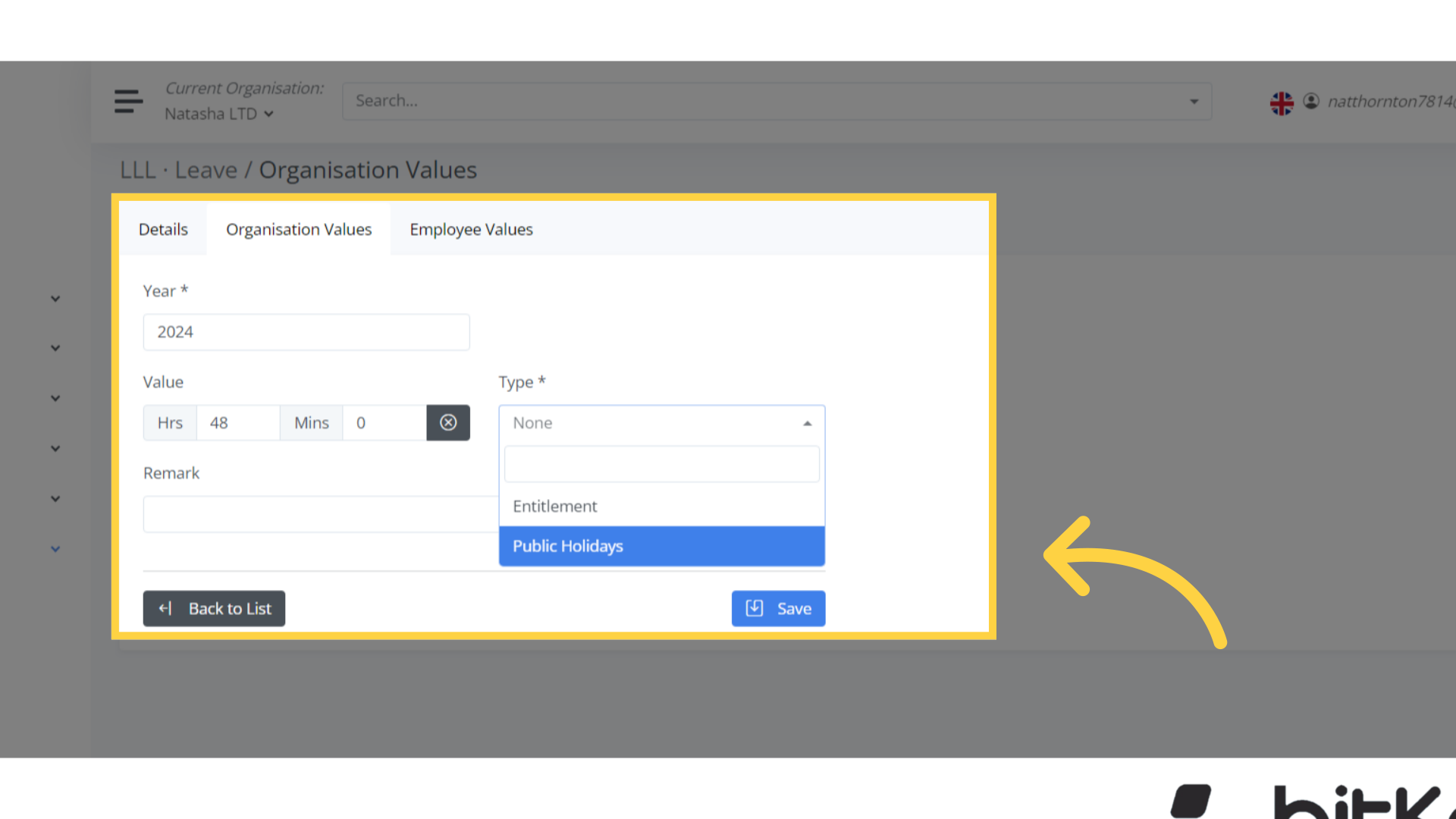Open the Natasha LTD organisation dropdown

coord(218,113)
